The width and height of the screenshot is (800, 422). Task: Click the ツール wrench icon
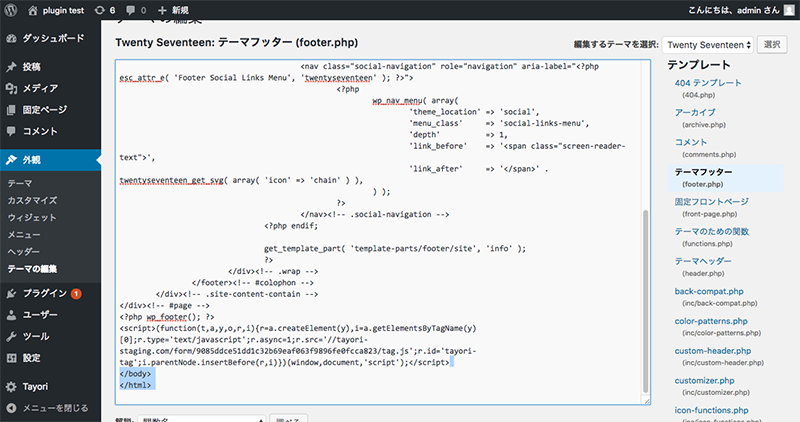(11, 336)
